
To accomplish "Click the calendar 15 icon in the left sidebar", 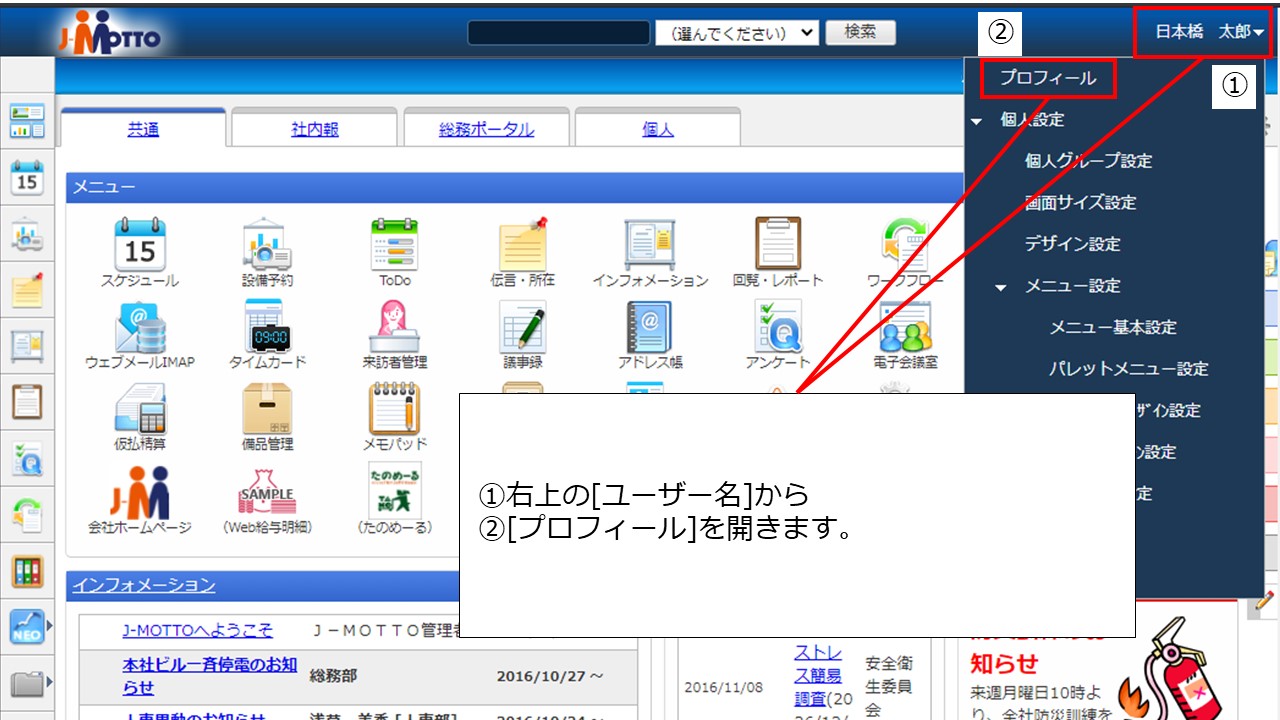I will 27,177.
